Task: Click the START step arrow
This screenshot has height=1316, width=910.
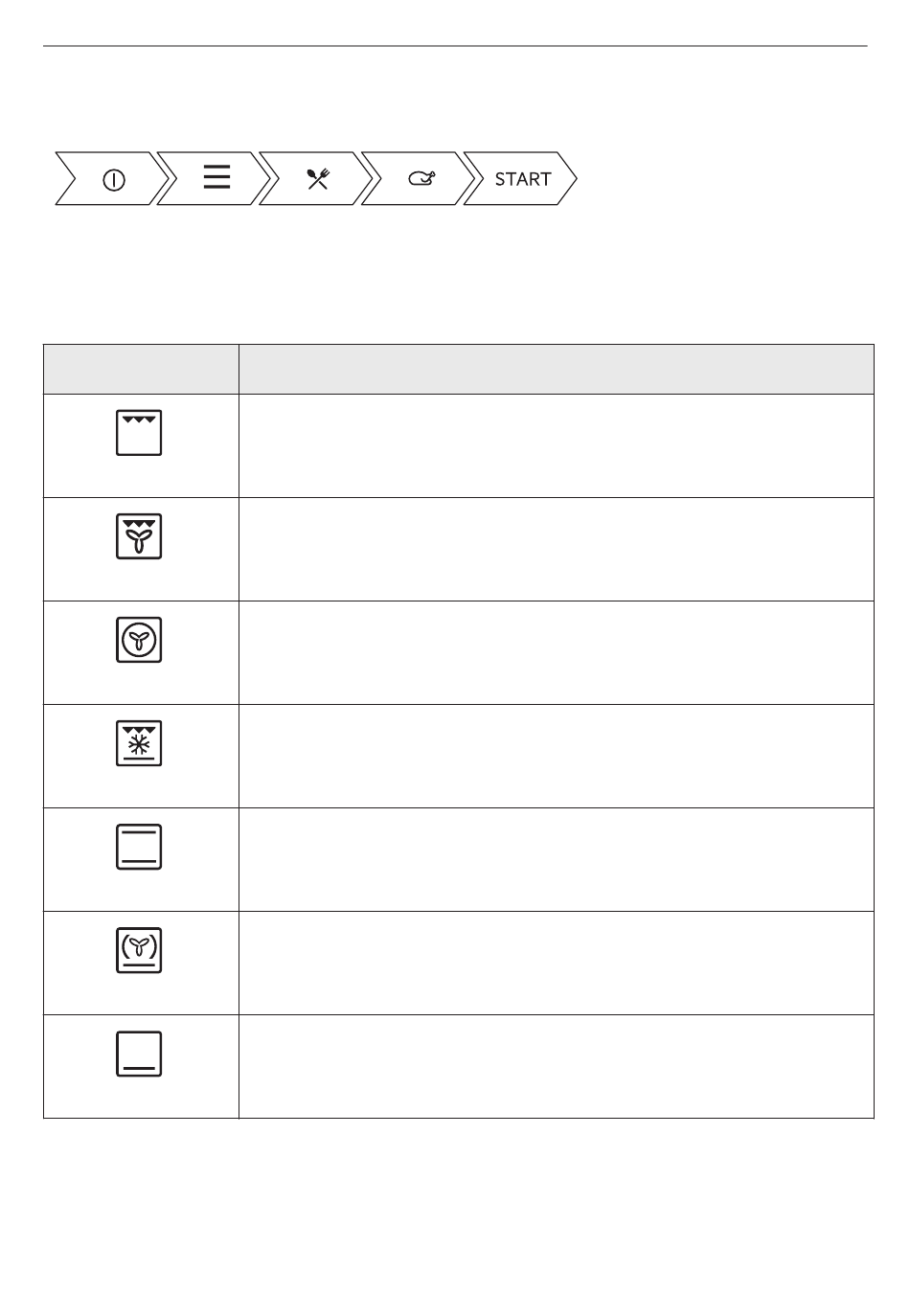Action: tap(520, 178)
